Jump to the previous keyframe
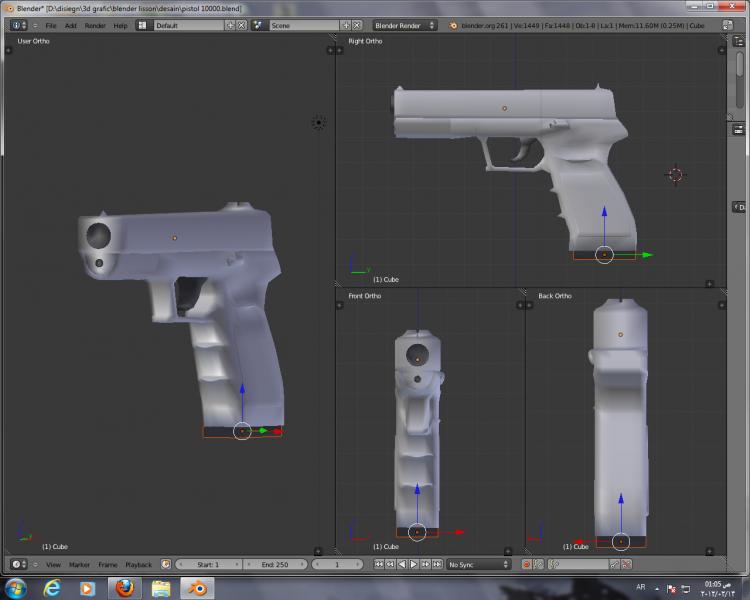This screenshot has height=600, width=750. [390, 564]
